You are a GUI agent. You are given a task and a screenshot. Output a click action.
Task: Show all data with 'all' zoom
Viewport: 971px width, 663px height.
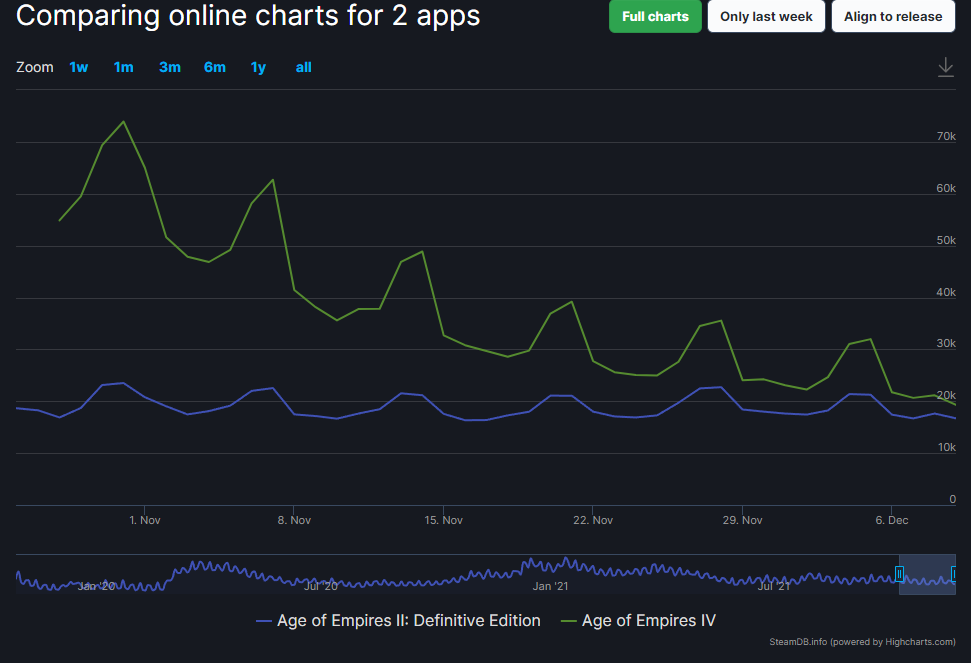(303, 67)
